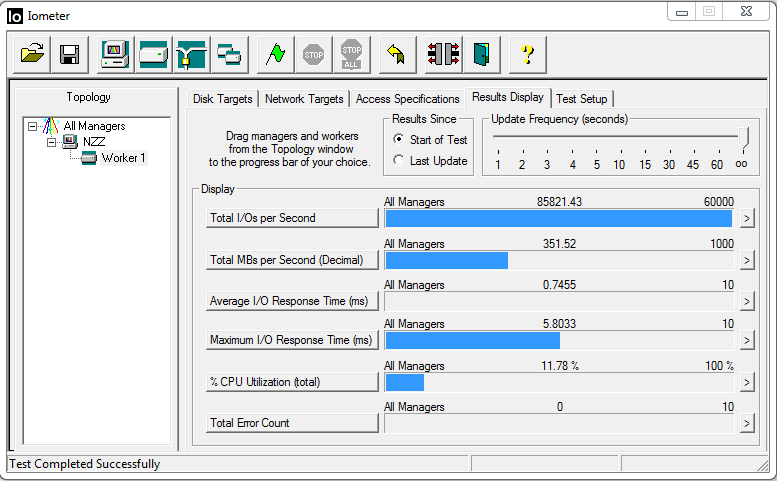This screenshot has height=481, width=777.
Task: Select the NZZ manager in topology
Action: pyautogui.click(x=94, y=142)
